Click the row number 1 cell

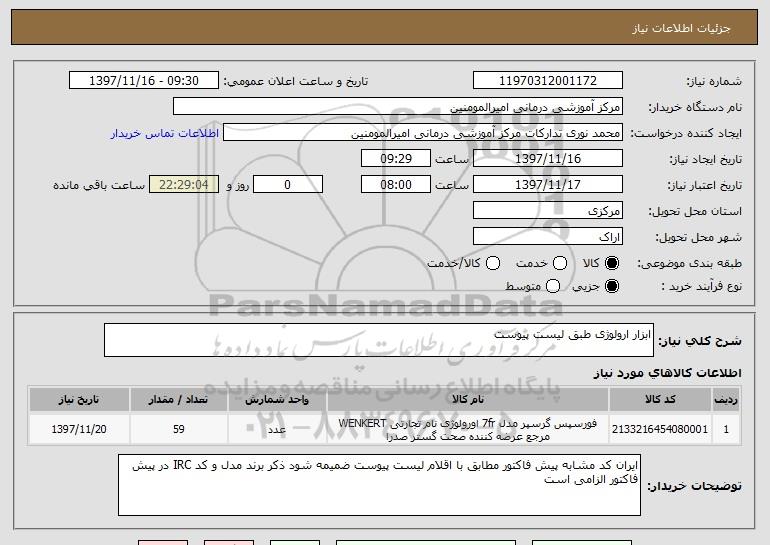(726, 429)
